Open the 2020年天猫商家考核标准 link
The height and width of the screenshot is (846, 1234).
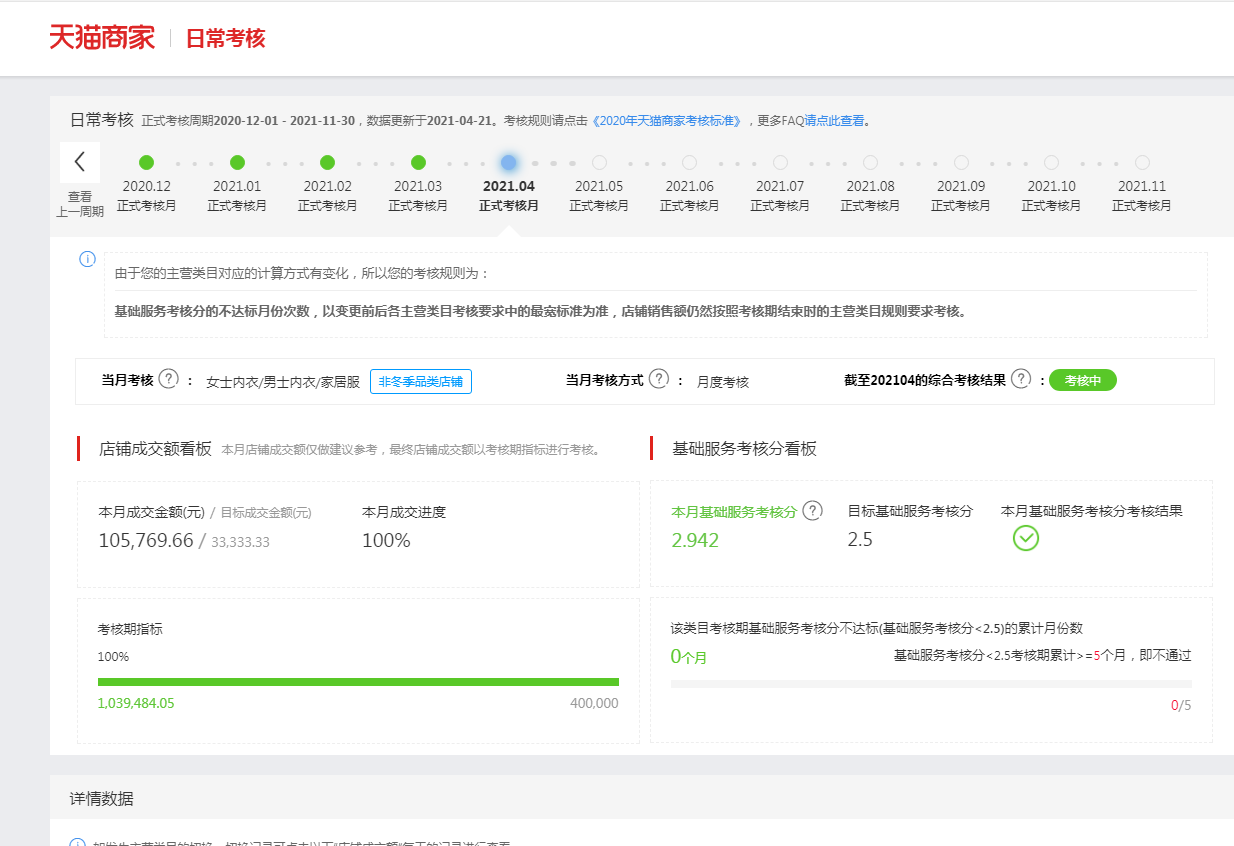pyautogui.click(x=667, y=121)
